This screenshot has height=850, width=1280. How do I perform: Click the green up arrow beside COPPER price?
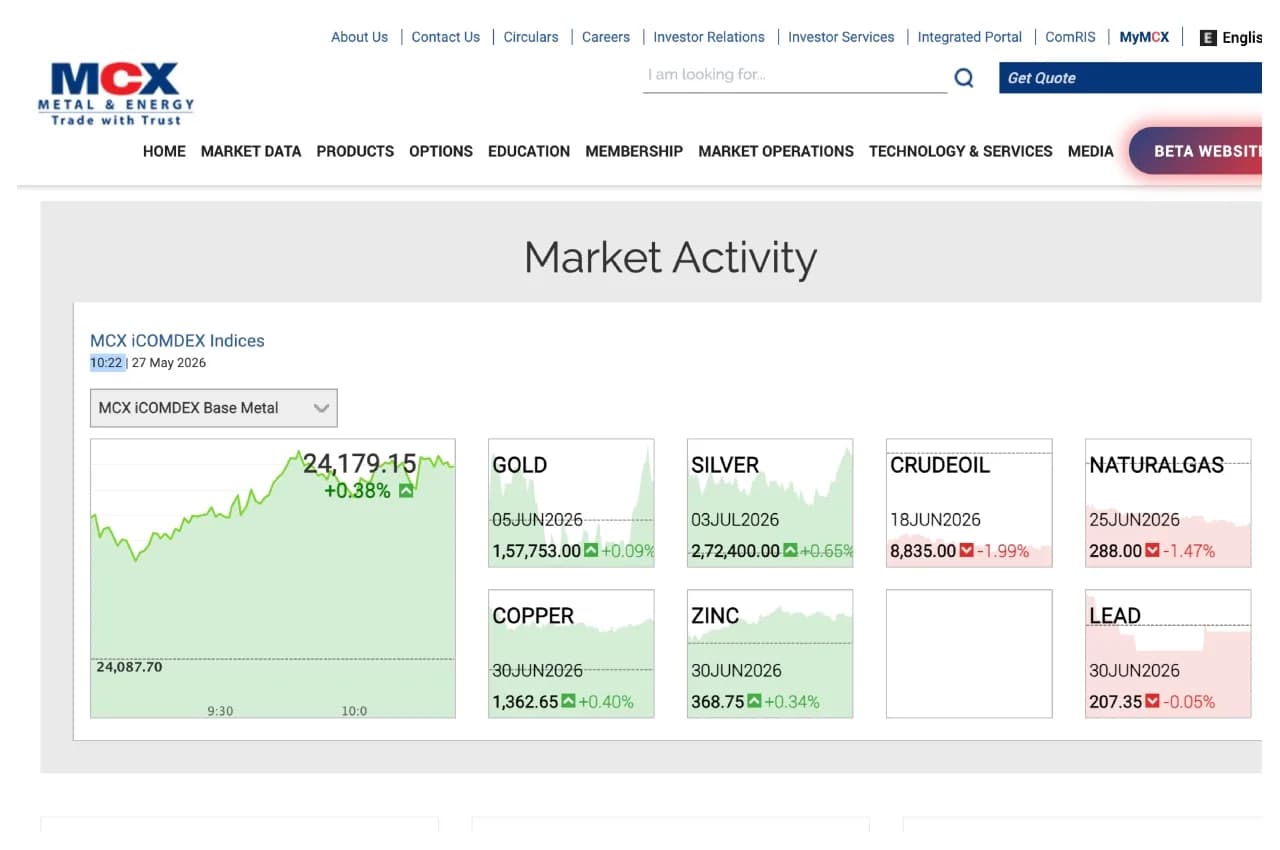pos(568,701)
